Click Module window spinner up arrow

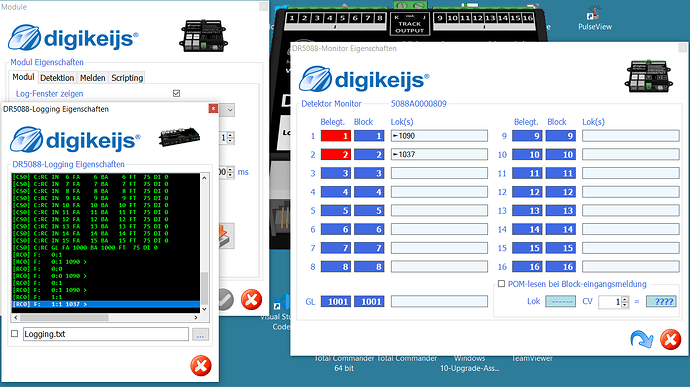click(231, 135)
